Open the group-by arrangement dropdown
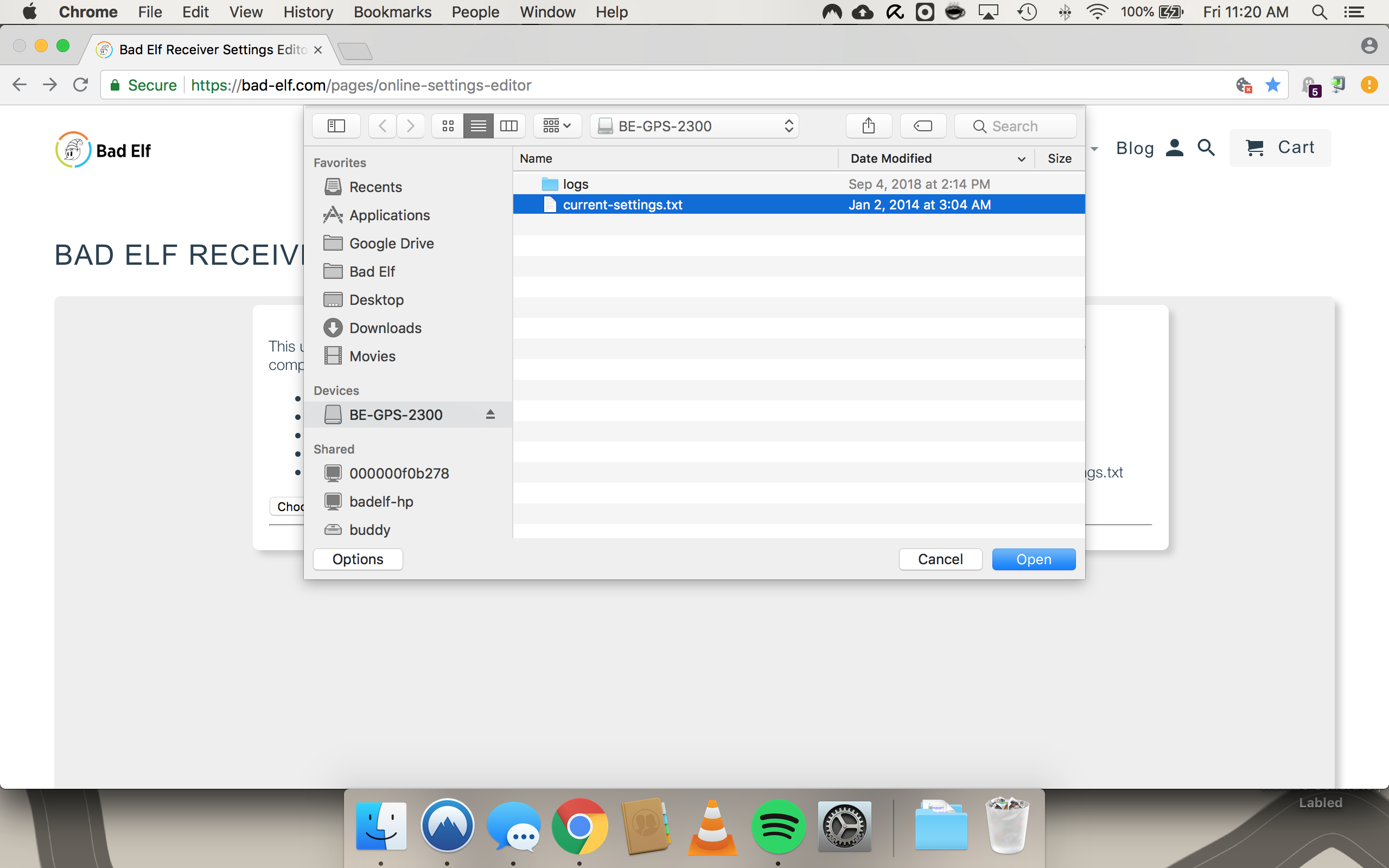The image size is (1389, 868). pyautogui.click(x=557, y=126)
